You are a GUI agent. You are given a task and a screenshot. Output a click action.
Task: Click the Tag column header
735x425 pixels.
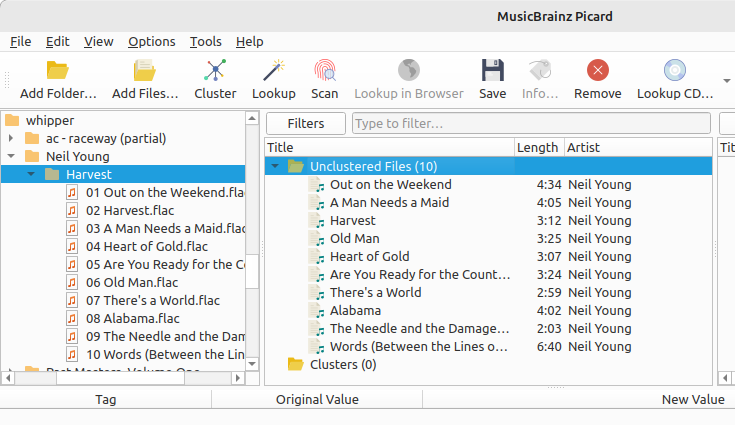coord(105,400)
